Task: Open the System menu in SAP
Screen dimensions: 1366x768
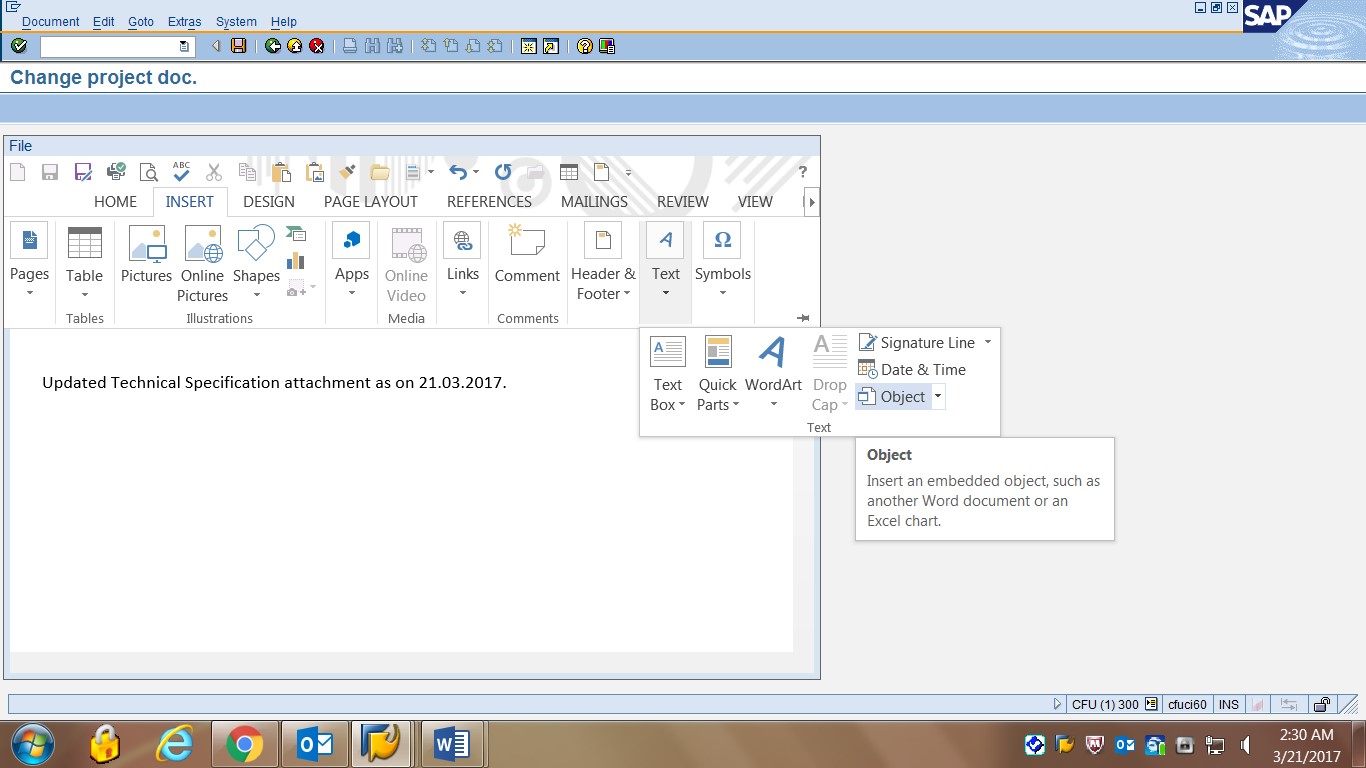Action: coord(236,21)
